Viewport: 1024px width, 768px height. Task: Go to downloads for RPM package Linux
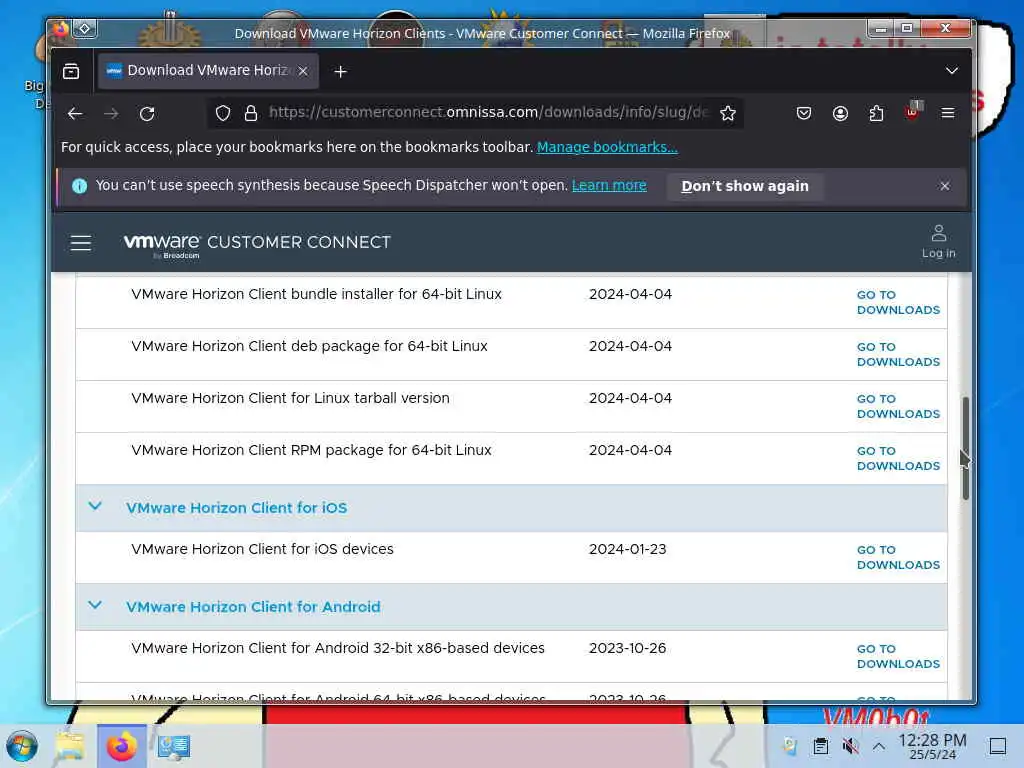click(898, 458)
